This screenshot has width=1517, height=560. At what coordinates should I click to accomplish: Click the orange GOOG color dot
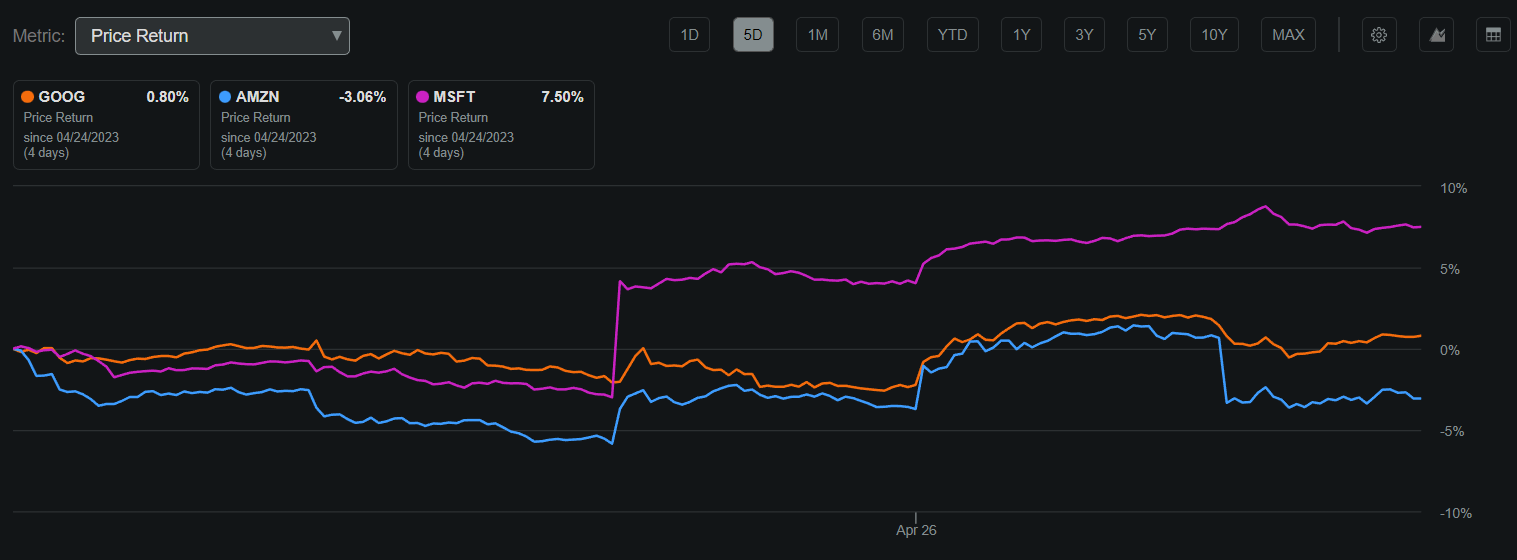coord(28,97)
